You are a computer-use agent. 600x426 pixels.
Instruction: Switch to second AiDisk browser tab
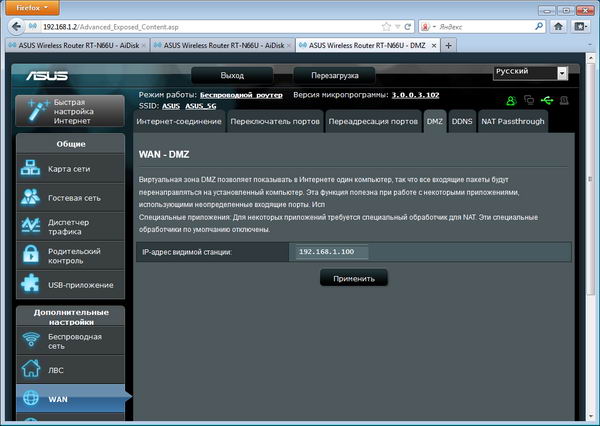point(223,46)
